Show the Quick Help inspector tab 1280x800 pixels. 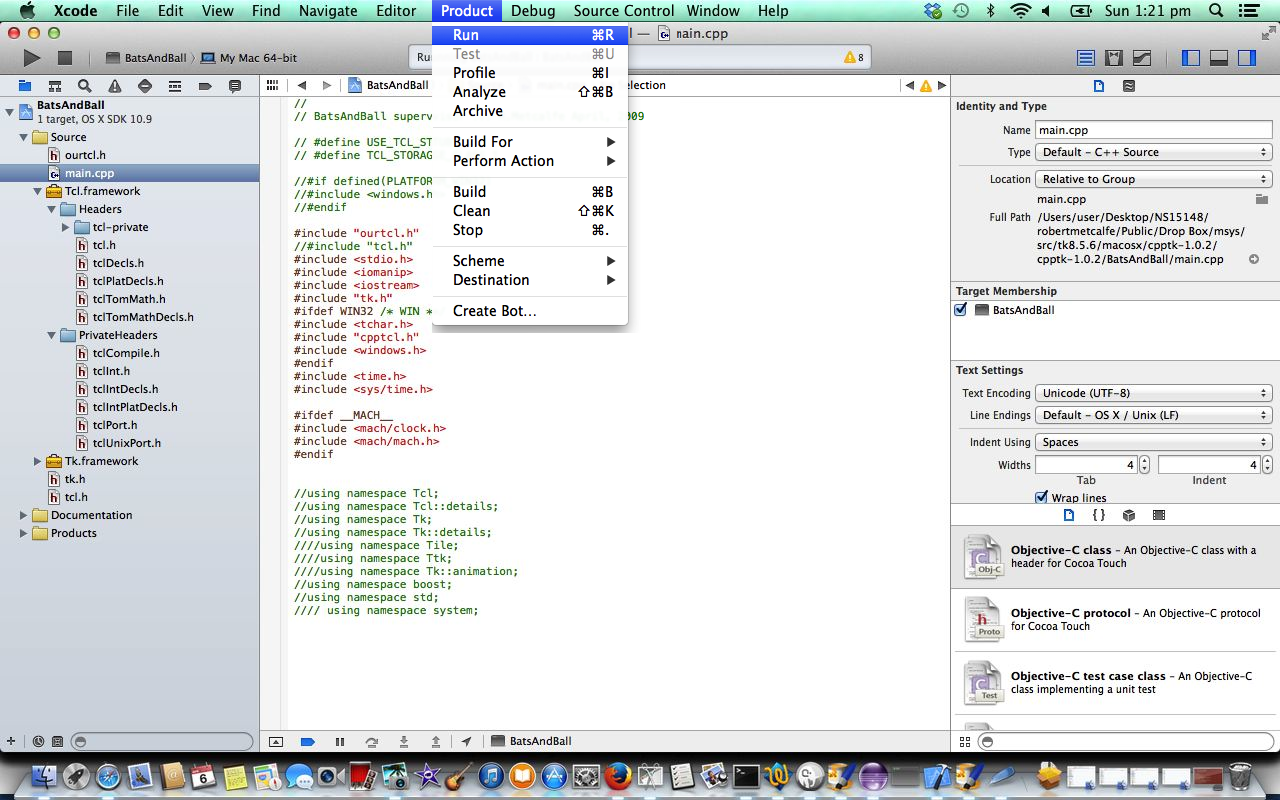(x=1129, y=86)
